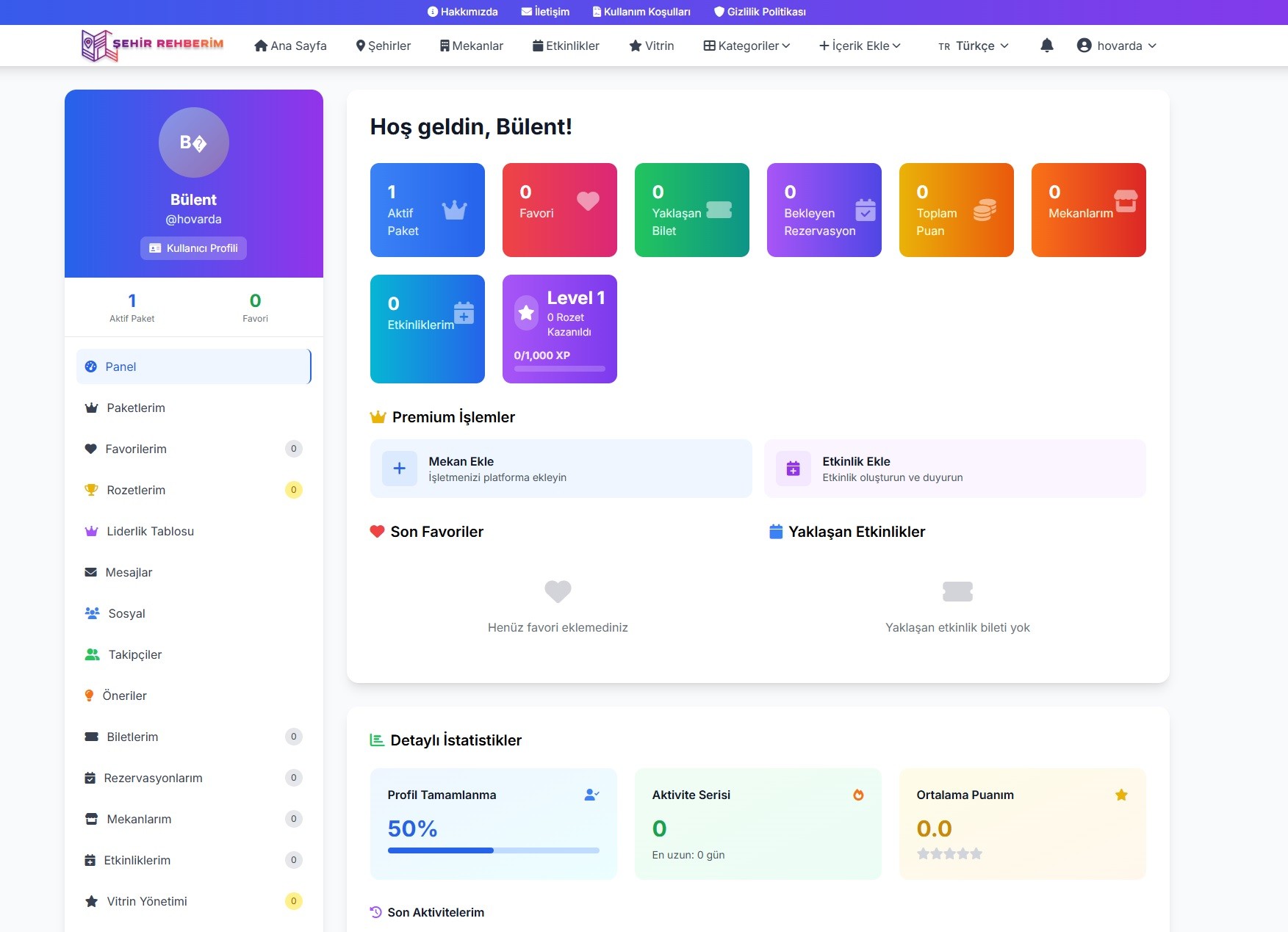Select Liderlik Tablosu from sidebar
This screenshot has height=932, width=1288.
(150, 531)
